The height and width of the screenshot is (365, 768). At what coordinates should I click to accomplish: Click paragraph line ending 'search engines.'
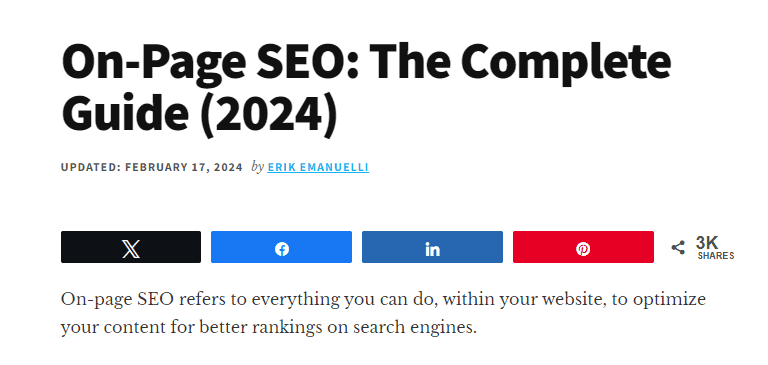pos(268,327)
